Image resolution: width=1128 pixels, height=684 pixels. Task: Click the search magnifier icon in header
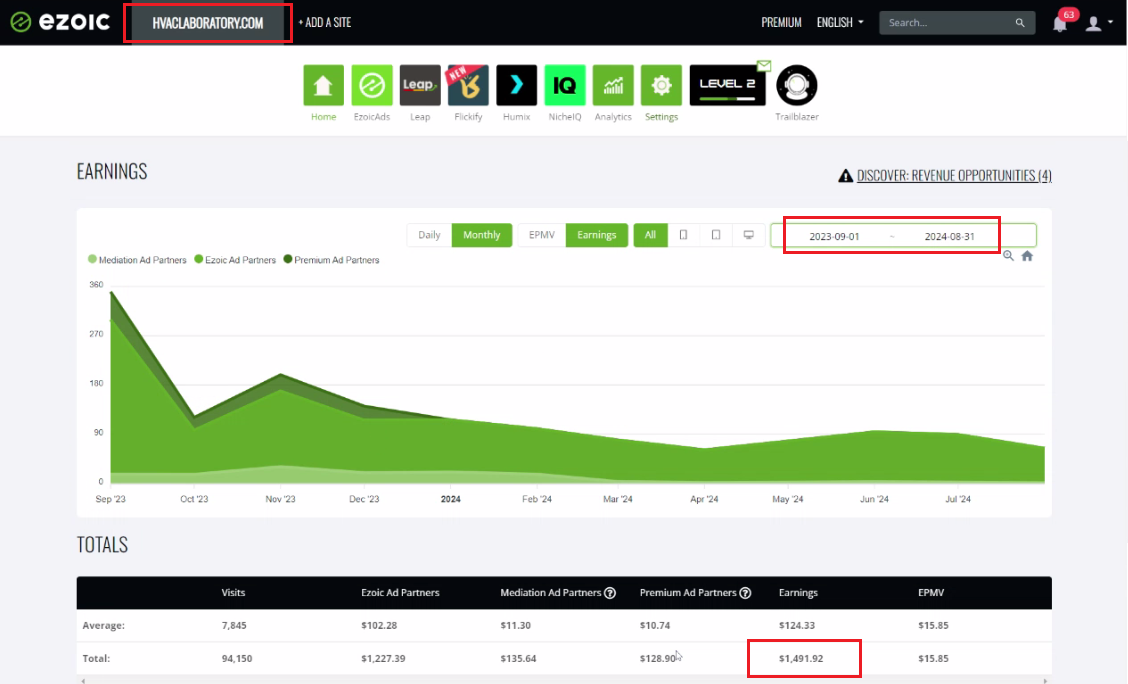(x=1019, y=23)
